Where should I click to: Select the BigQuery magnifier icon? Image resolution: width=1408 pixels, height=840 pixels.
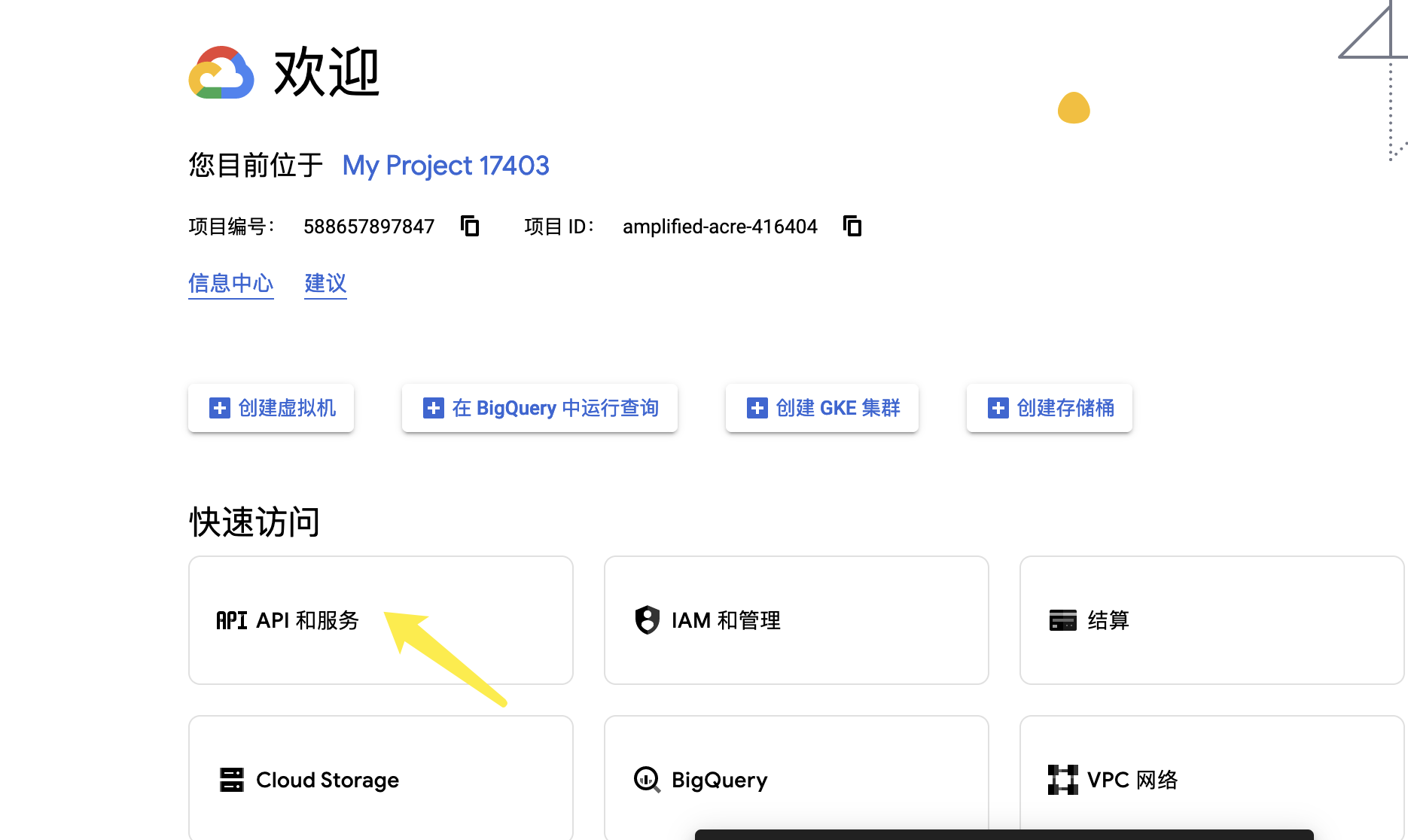tap(646, 780)
